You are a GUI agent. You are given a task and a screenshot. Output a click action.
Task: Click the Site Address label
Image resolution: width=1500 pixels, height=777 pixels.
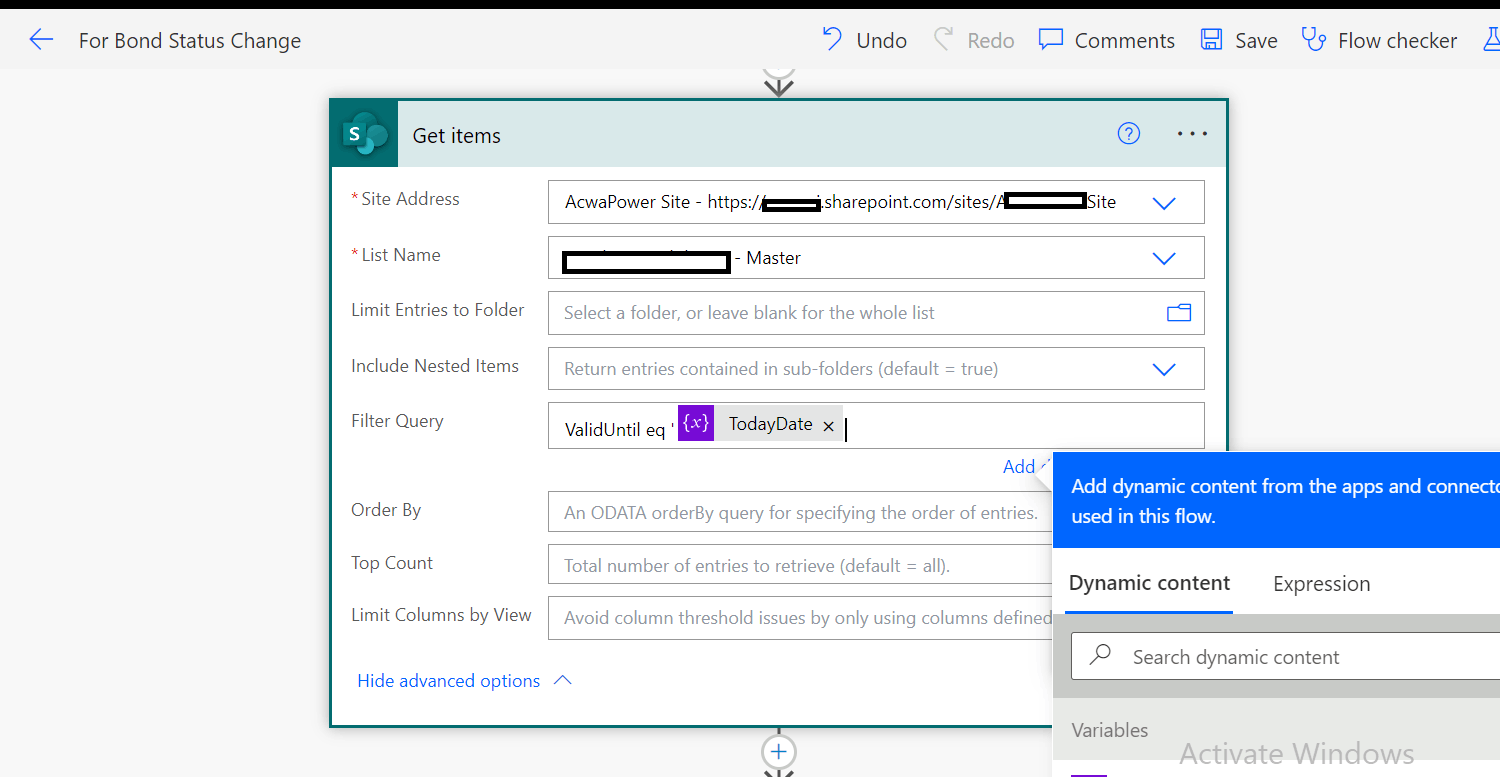pos(410,199)
